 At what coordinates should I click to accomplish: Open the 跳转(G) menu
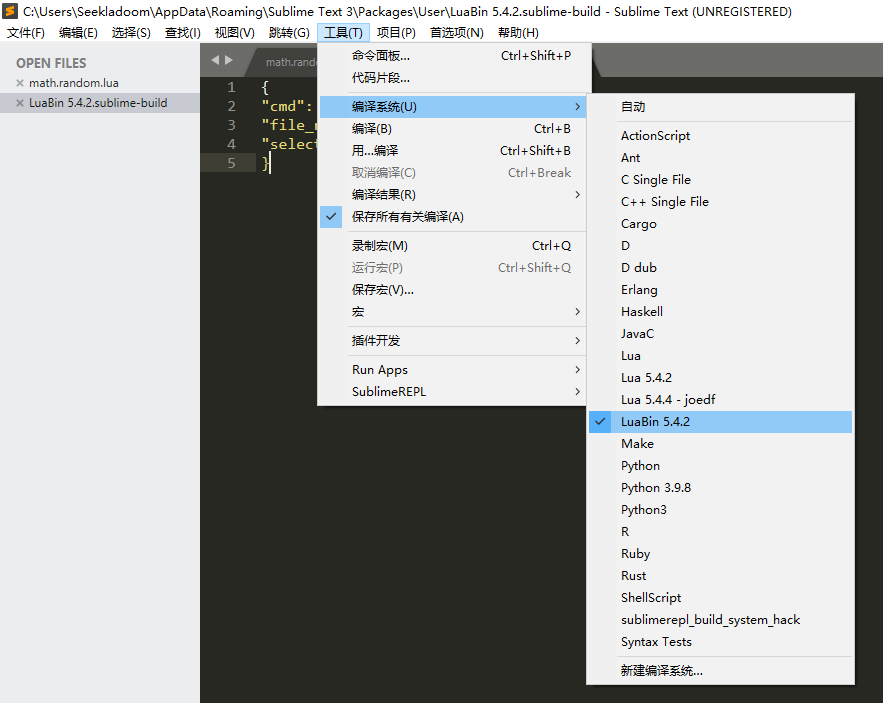point(289,33)
